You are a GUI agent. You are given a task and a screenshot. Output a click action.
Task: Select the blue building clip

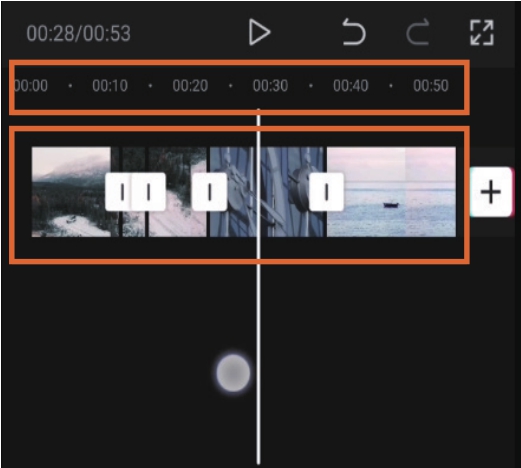click(x=267, y=192)
